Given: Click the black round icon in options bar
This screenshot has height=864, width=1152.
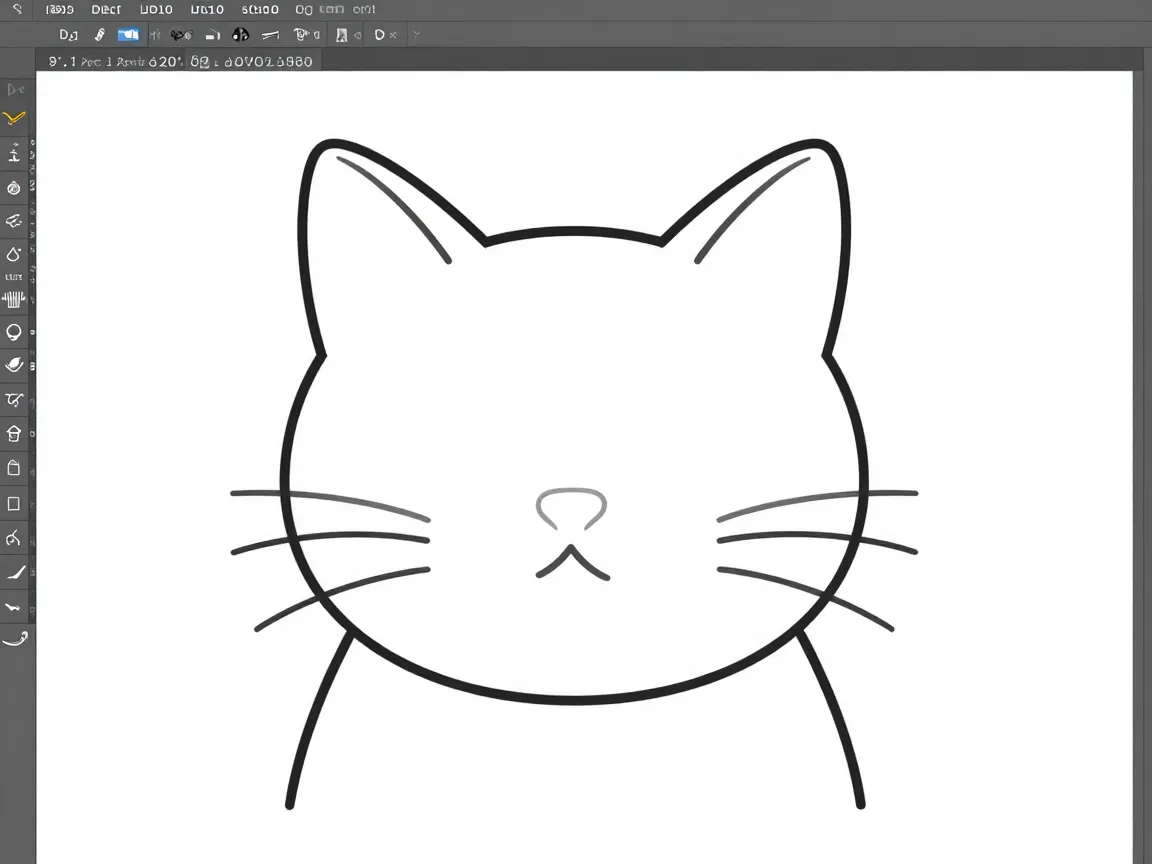Looking at the screenshot, I should pyautogui.click(x=240, y=35).
